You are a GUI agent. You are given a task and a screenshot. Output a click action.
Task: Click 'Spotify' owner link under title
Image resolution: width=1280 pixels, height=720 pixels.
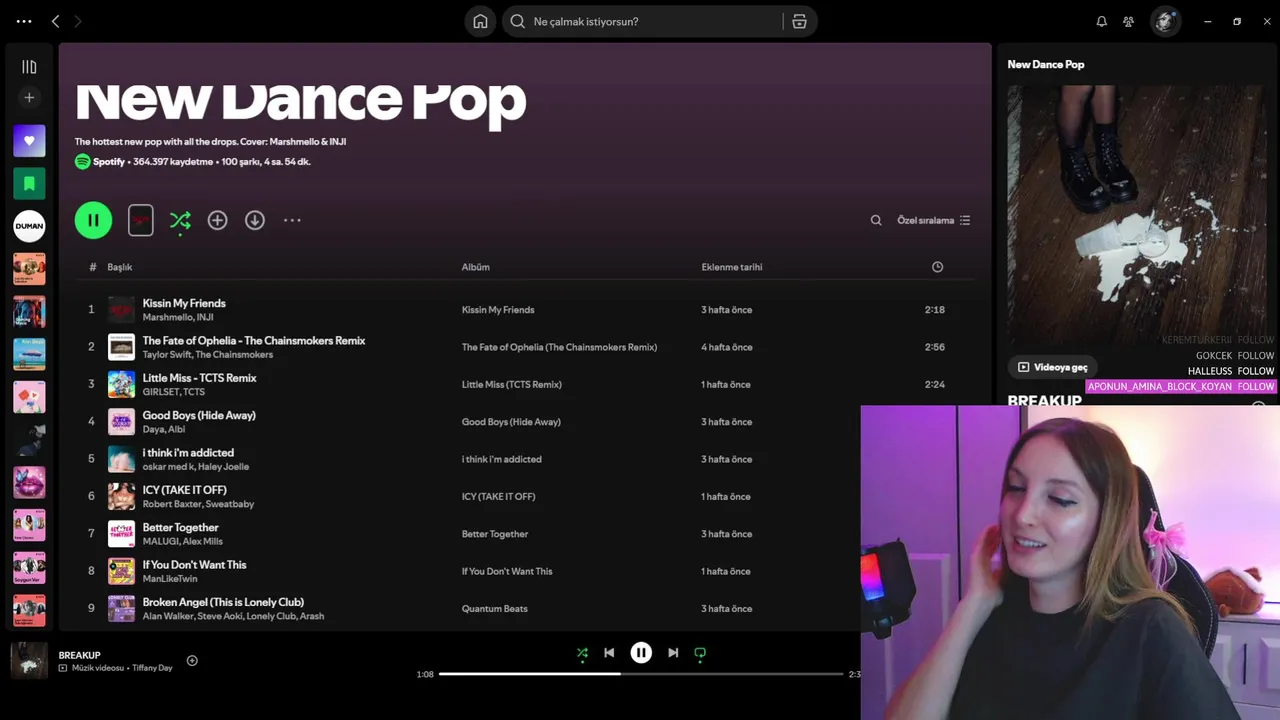109,161
